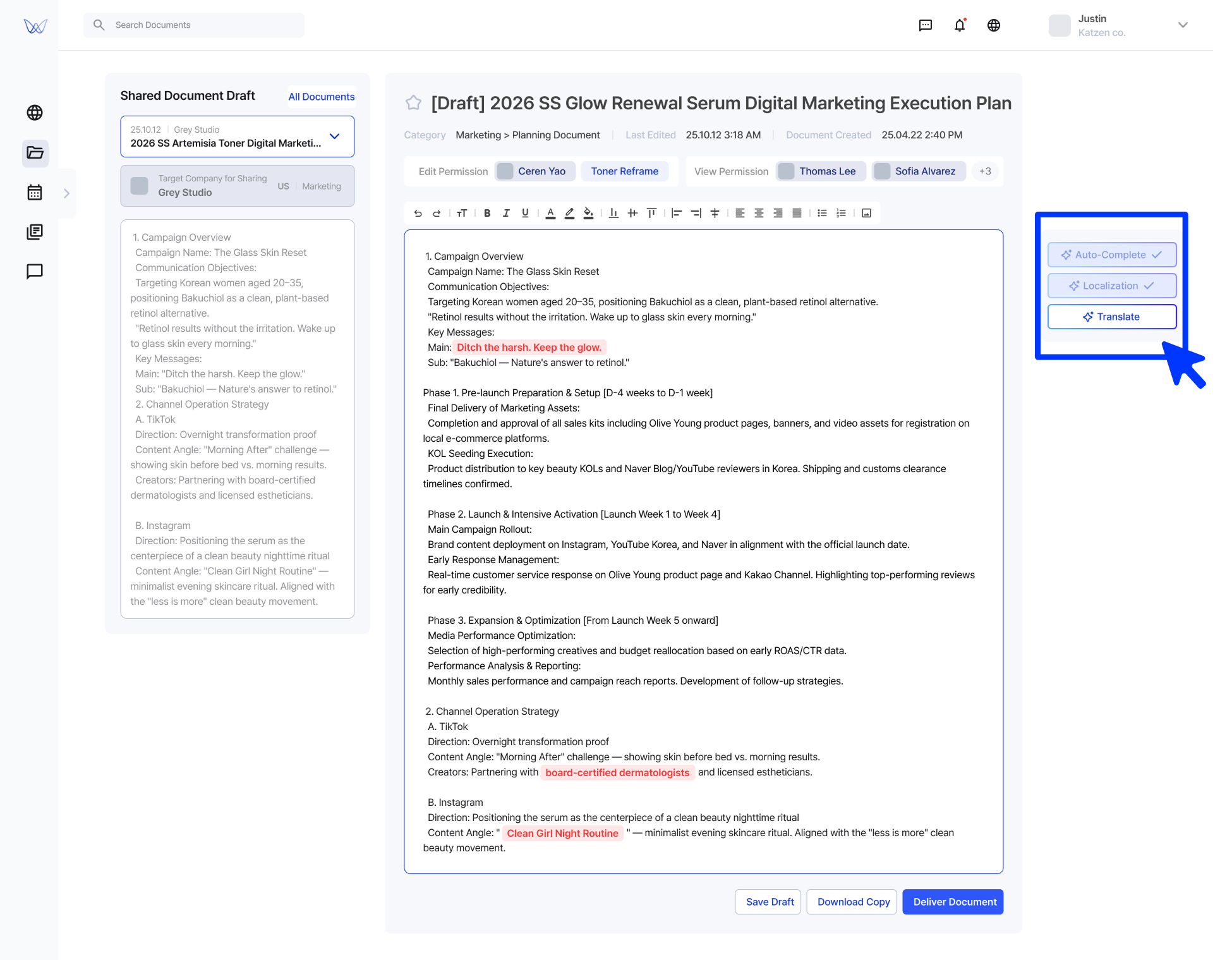Apply italic formatting
1232x960 pixels.
pos(506,213)
